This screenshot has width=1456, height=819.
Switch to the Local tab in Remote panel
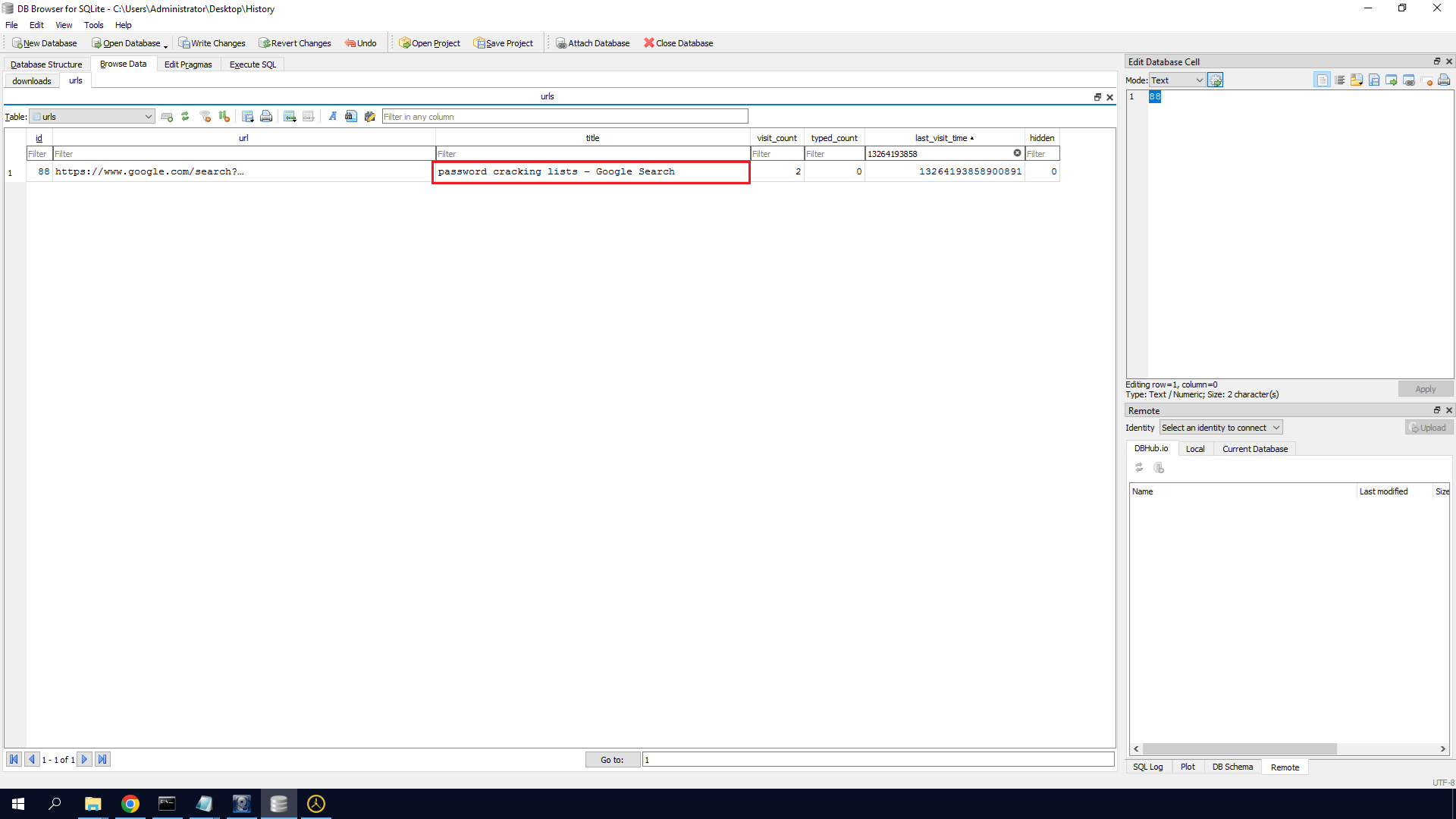[1195, 449]
